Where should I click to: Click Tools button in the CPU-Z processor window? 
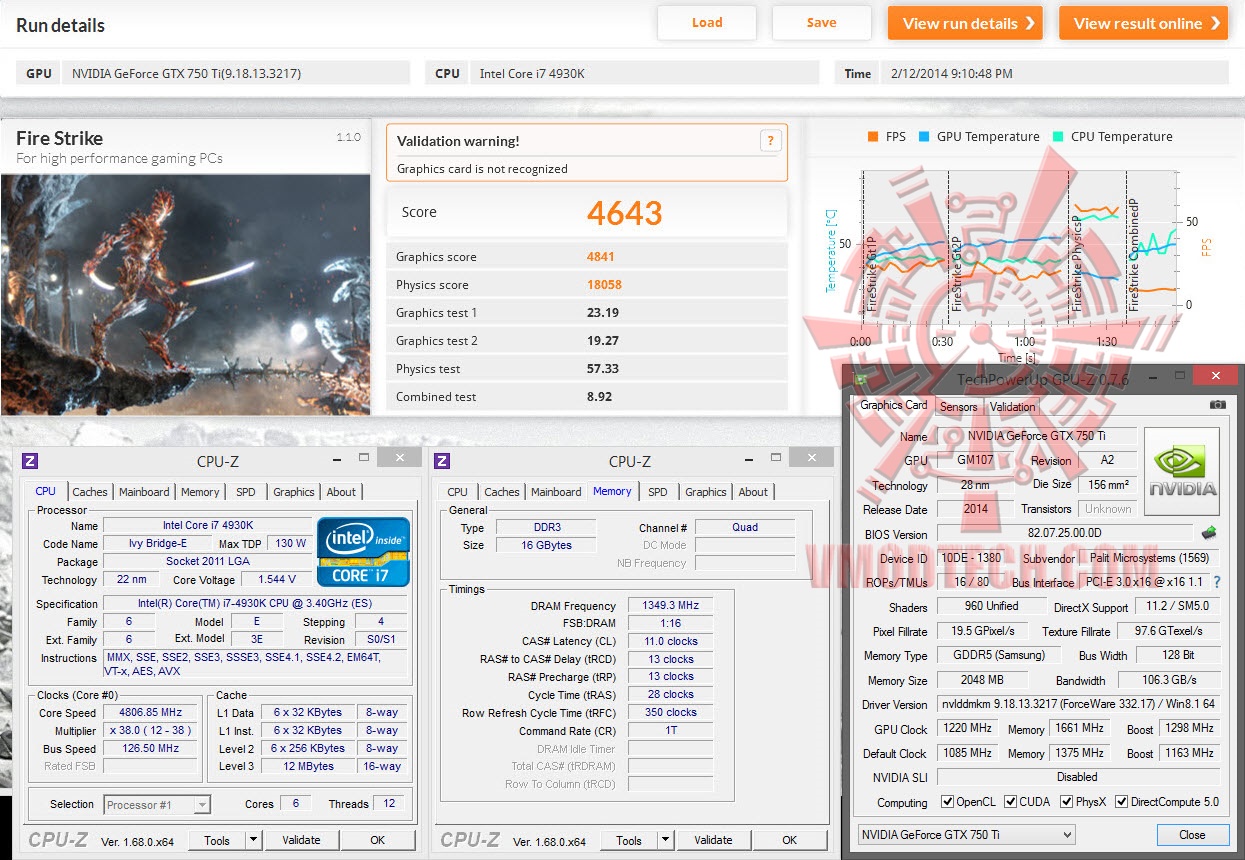pos(217,840)
